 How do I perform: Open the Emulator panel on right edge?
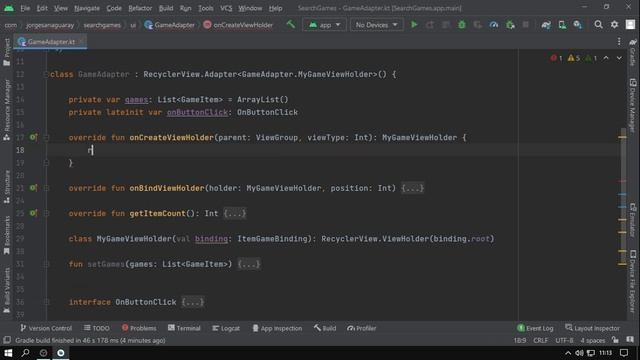coord(633,220)
